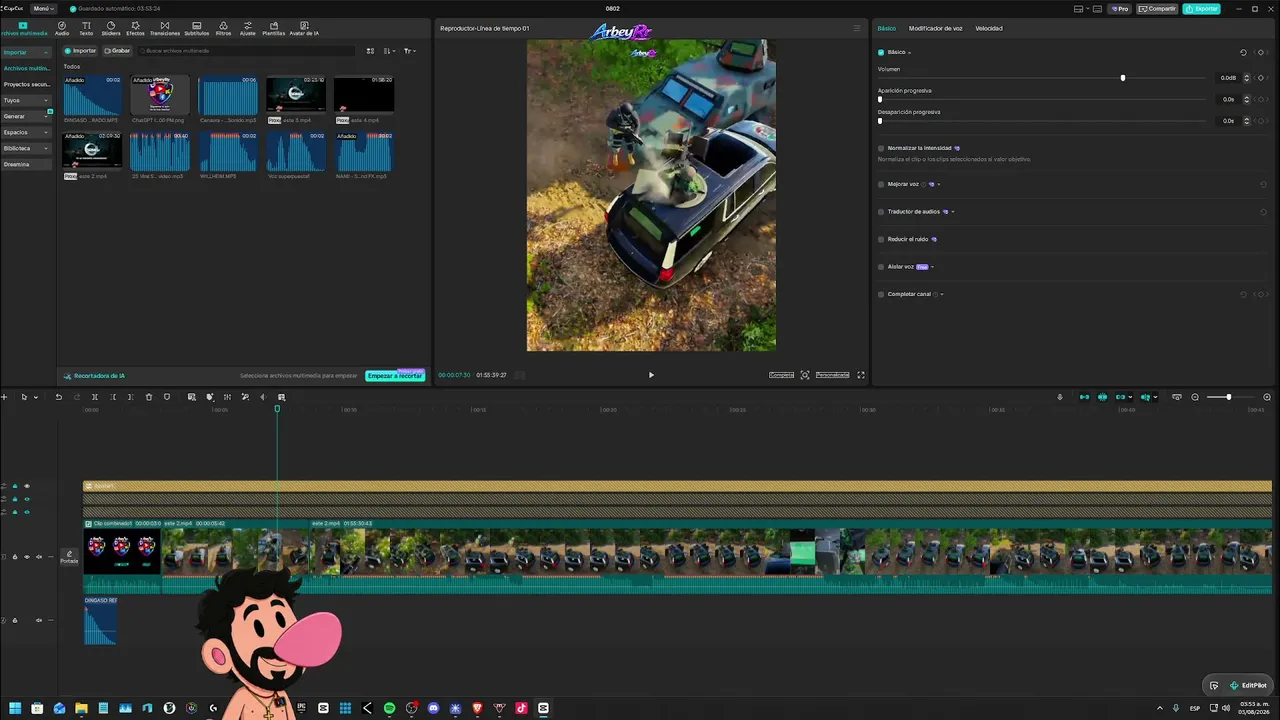Add a volume keyframe
Screen dimensions: 1280x720
tap(1262, 77)
